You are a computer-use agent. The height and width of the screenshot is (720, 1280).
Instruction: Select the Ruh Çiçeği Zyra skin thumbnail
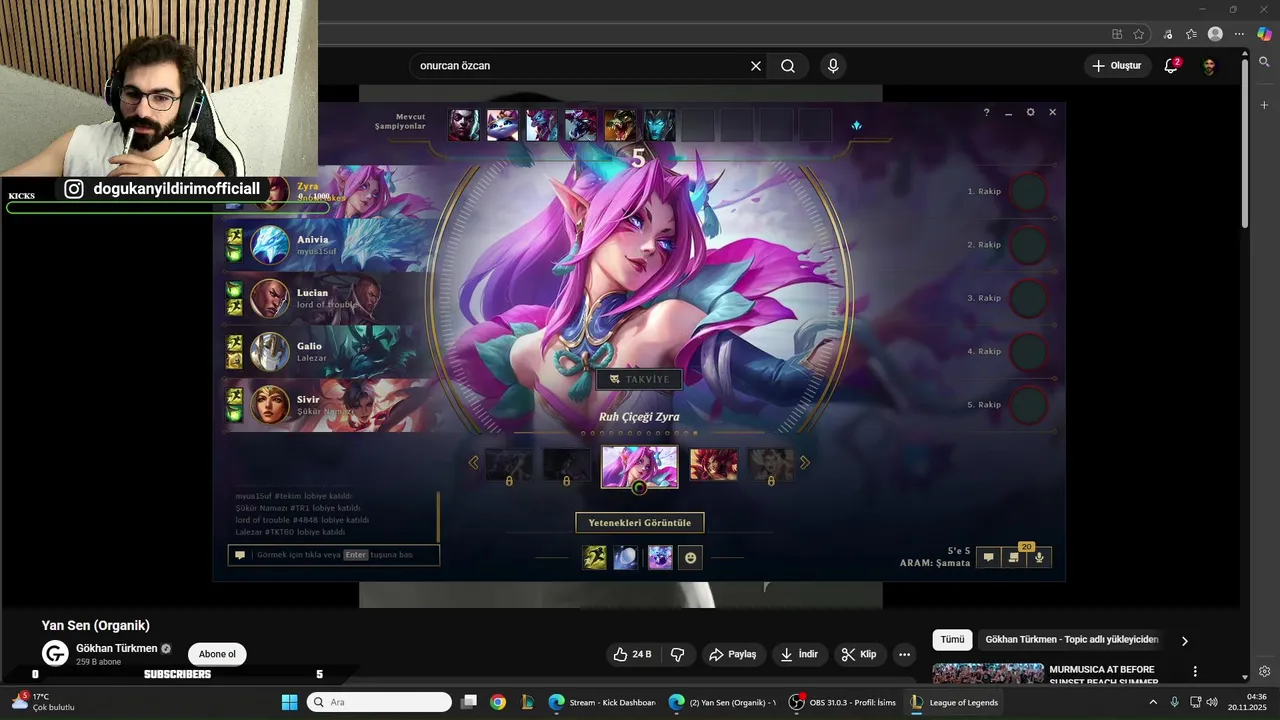pyautogui.click(x=639, y=467)
